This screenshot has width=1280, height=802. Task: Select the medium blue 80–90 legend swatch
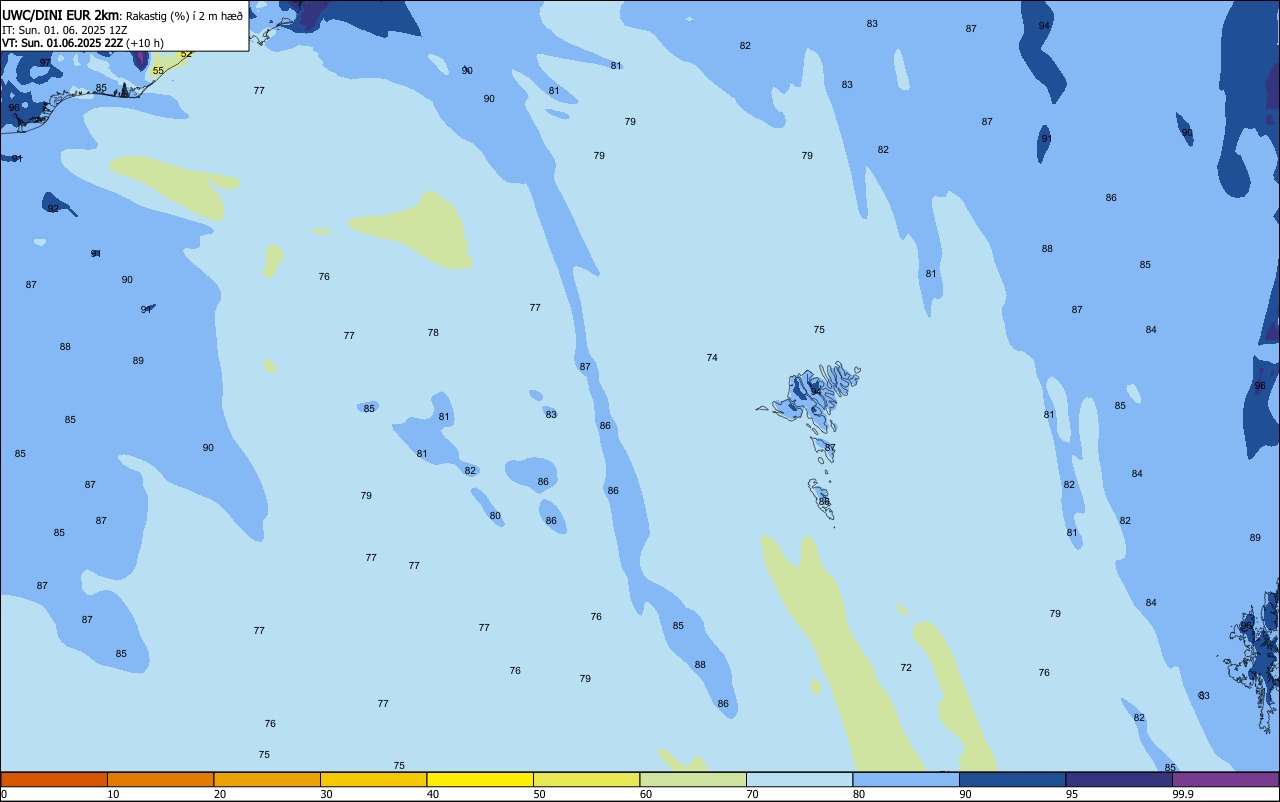pos(906,779)
